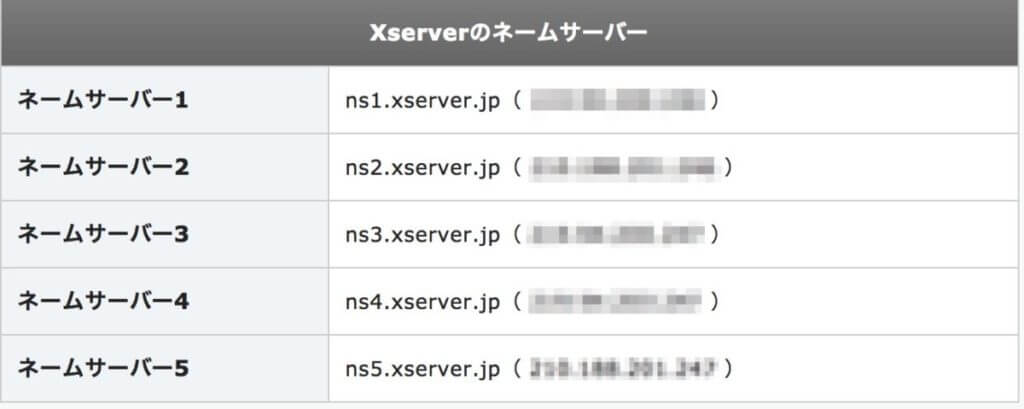1024x409 pixels.
Task: Select the ネームサーバー3 row label
Action: 103,235
